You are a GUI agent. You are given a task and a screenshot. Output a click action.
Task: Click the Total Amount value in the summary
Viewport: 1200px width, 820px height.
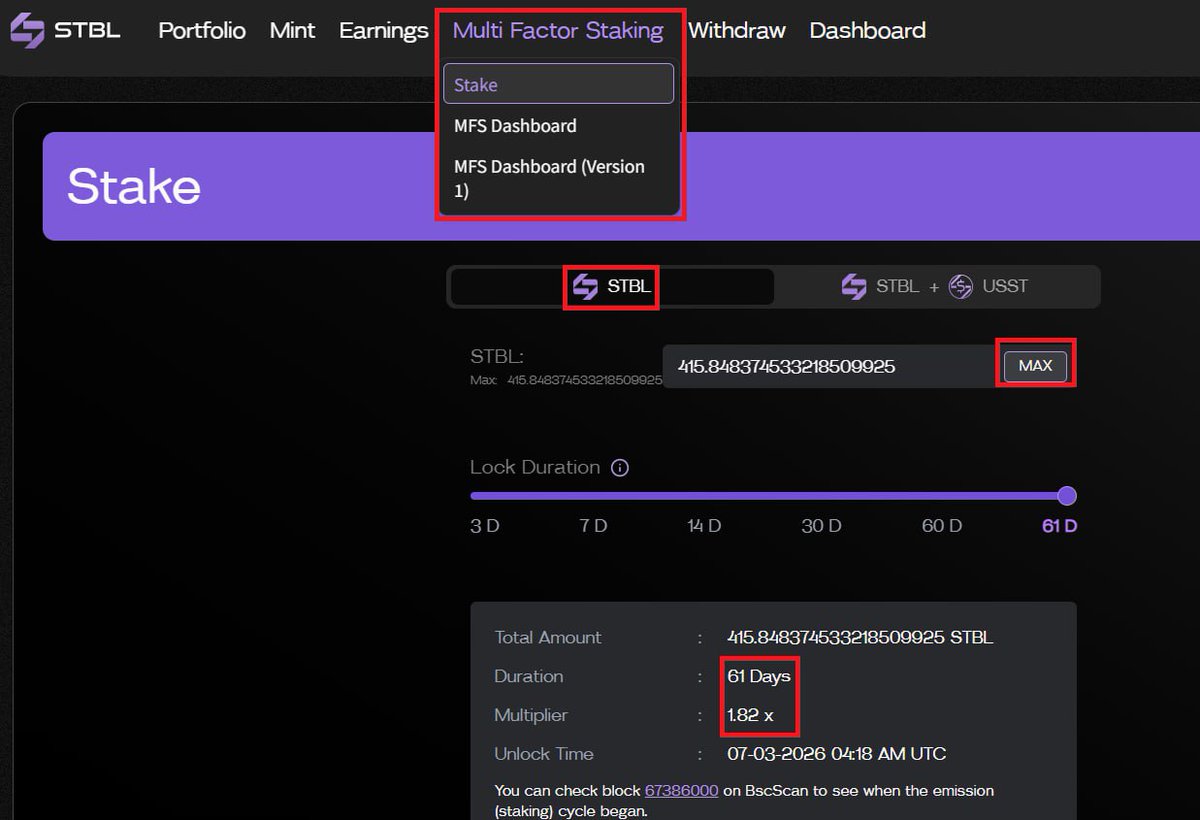[860, 637]
